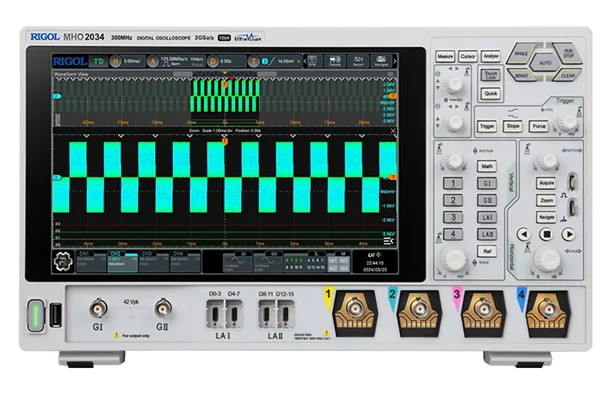This screenshot has height=400, width=600.
Task: Open the CH1 channel tab on screen
Action: [91, 262]
